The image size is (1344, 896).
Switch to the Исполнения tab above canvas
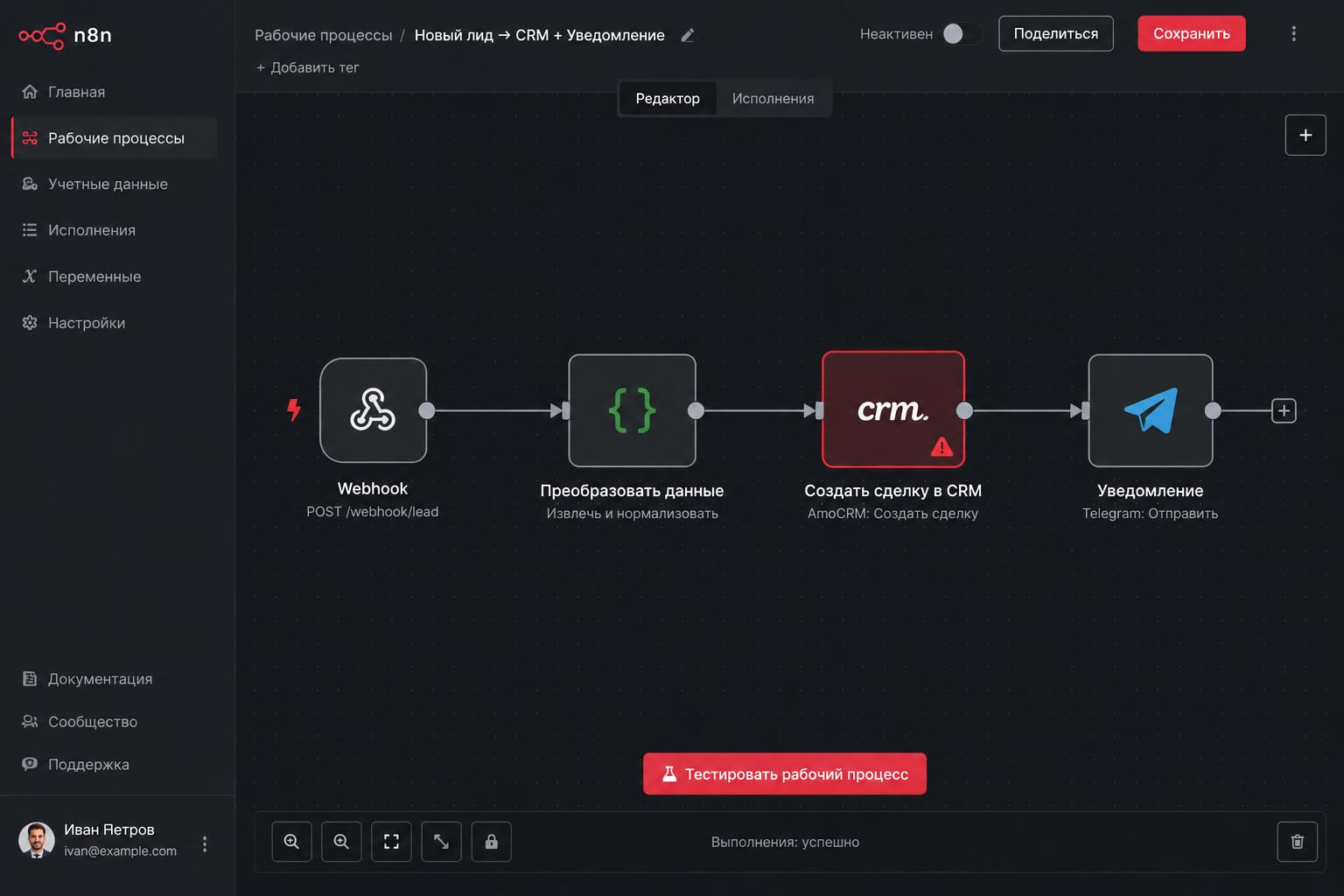pyautogui.click(x=773, y=99)
